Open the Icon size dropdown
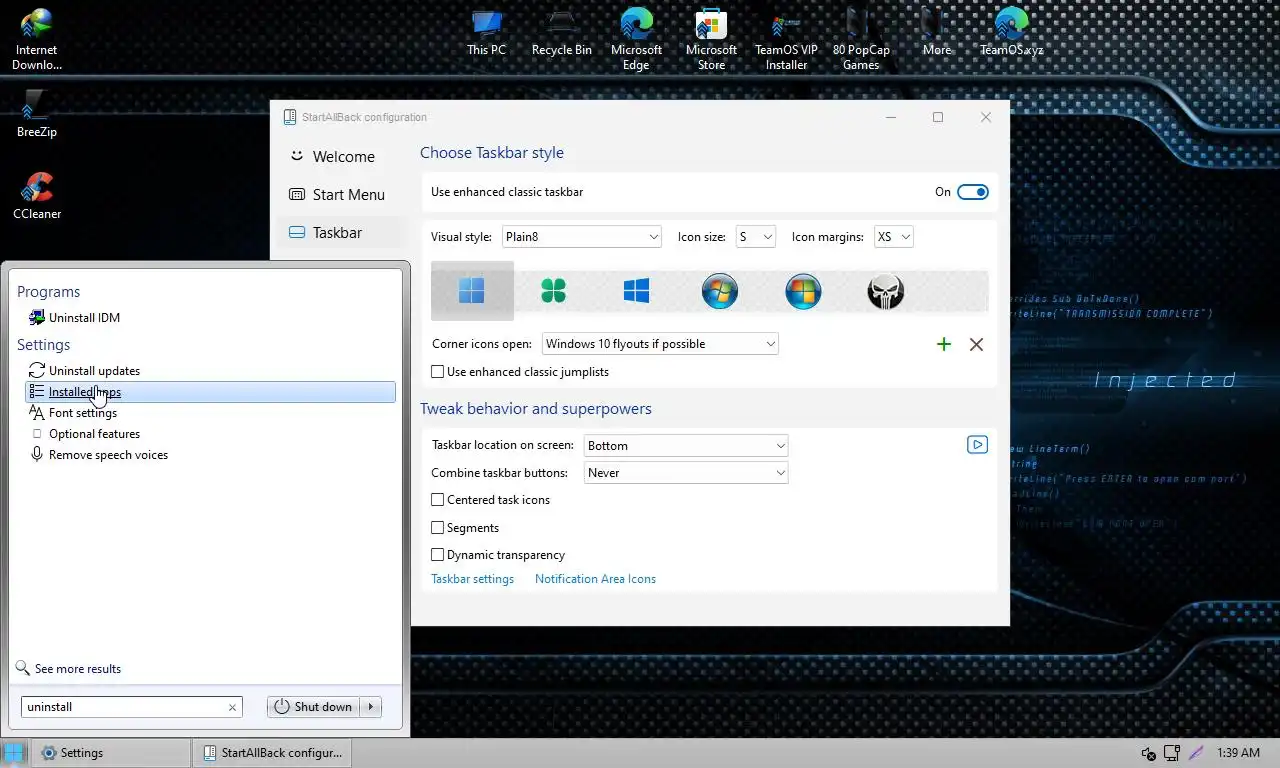 pyautogui.click(x=755, y=237)
